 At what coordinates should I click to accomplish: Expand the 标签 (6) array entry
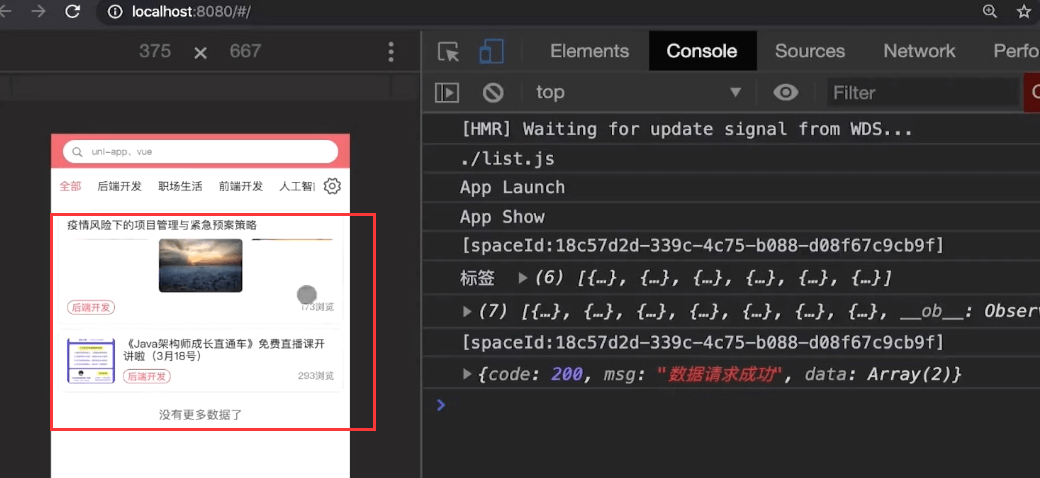point(523,278)
